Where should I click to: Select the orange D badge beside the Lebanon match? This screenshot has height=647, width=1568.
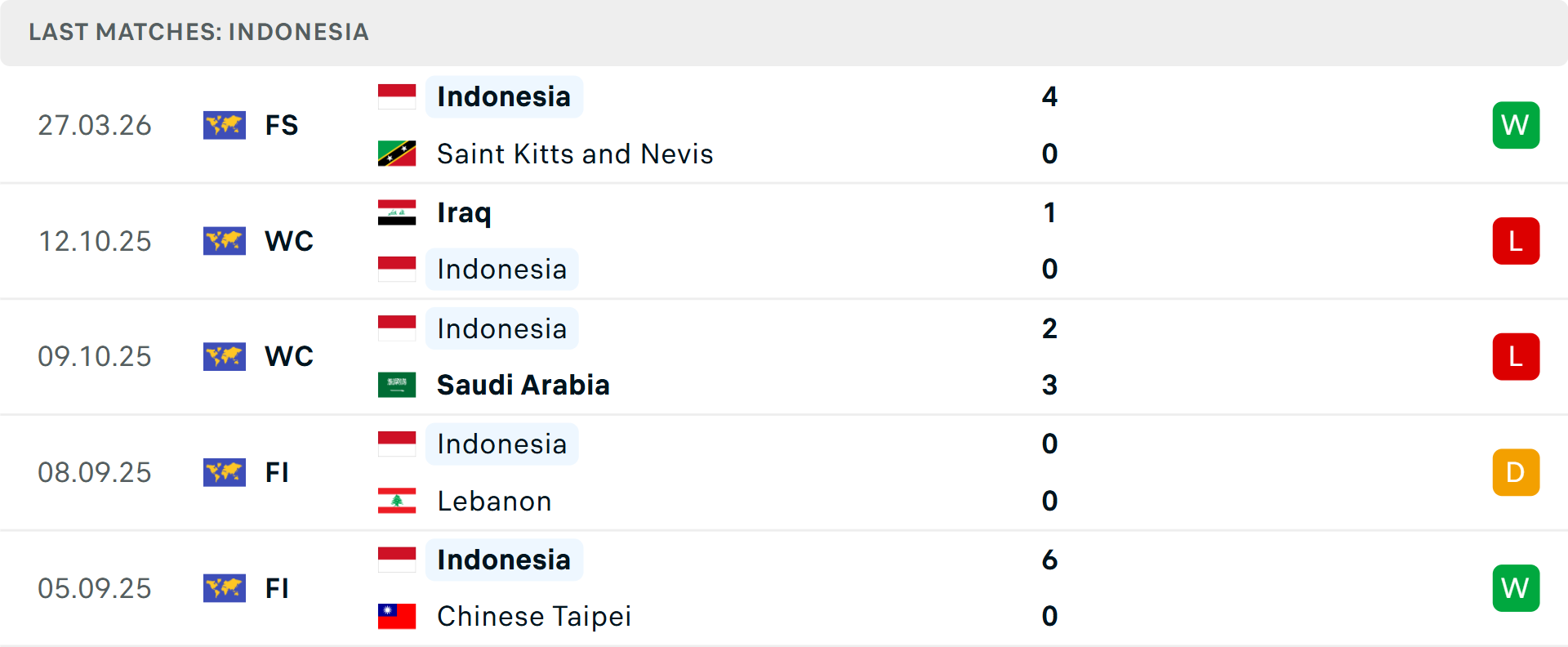click(x=1516, y=472)
